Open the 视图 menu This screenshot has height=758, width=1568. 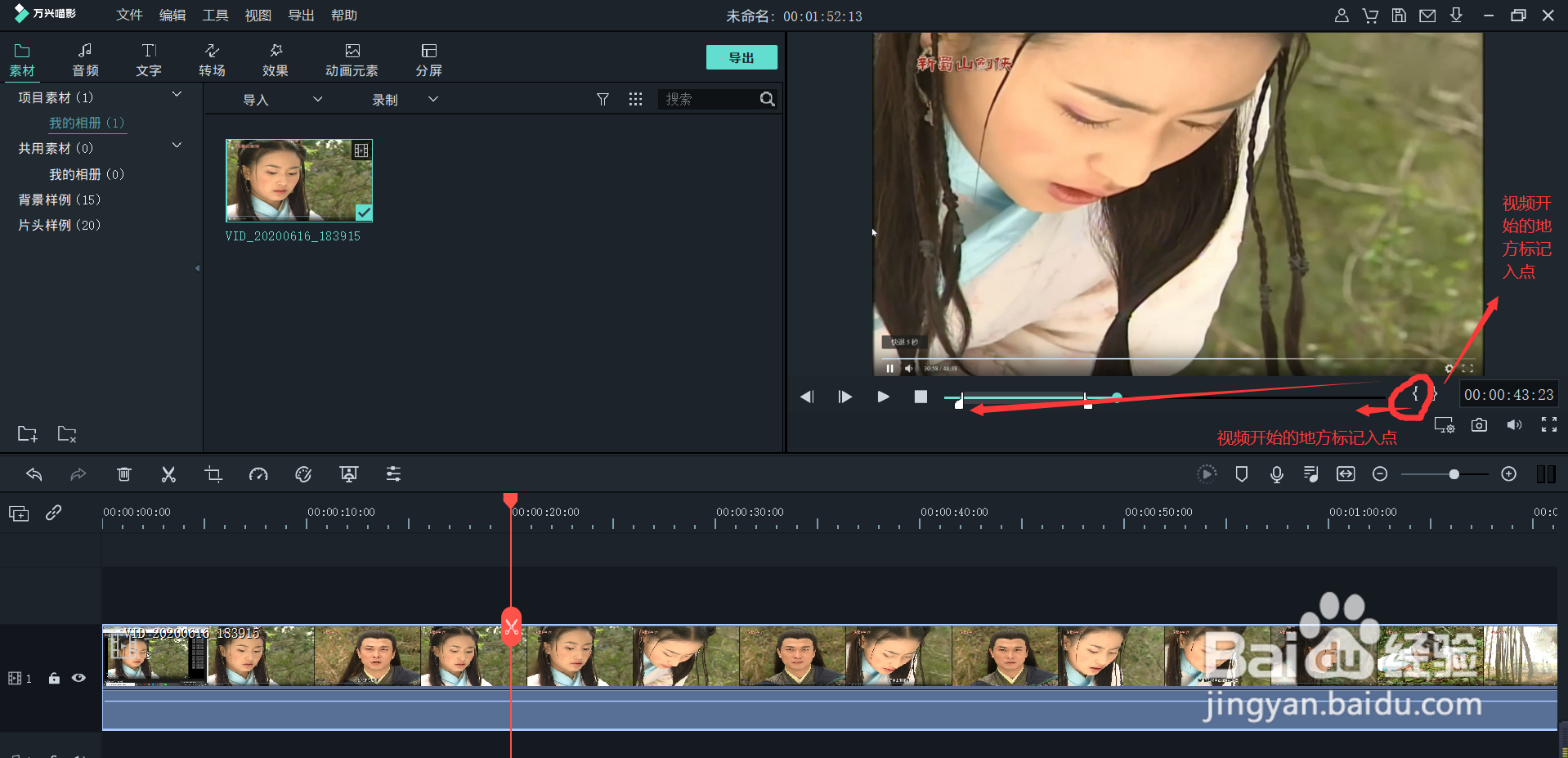(258, 16)
